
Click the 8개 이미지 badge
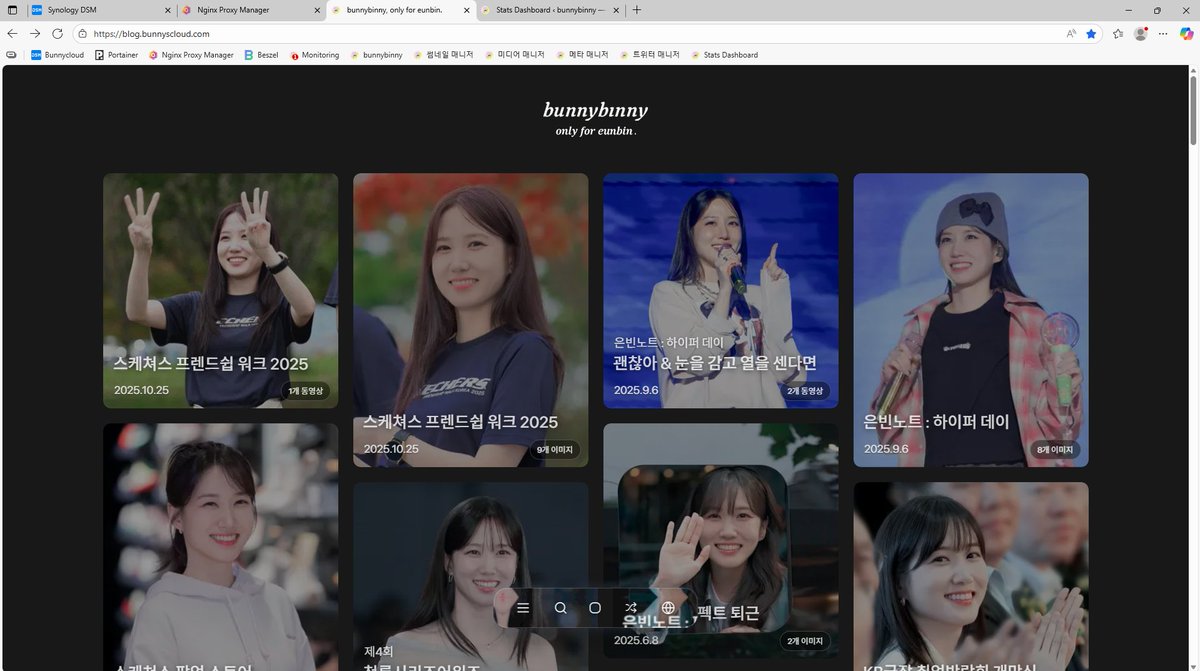point(1055,450)
